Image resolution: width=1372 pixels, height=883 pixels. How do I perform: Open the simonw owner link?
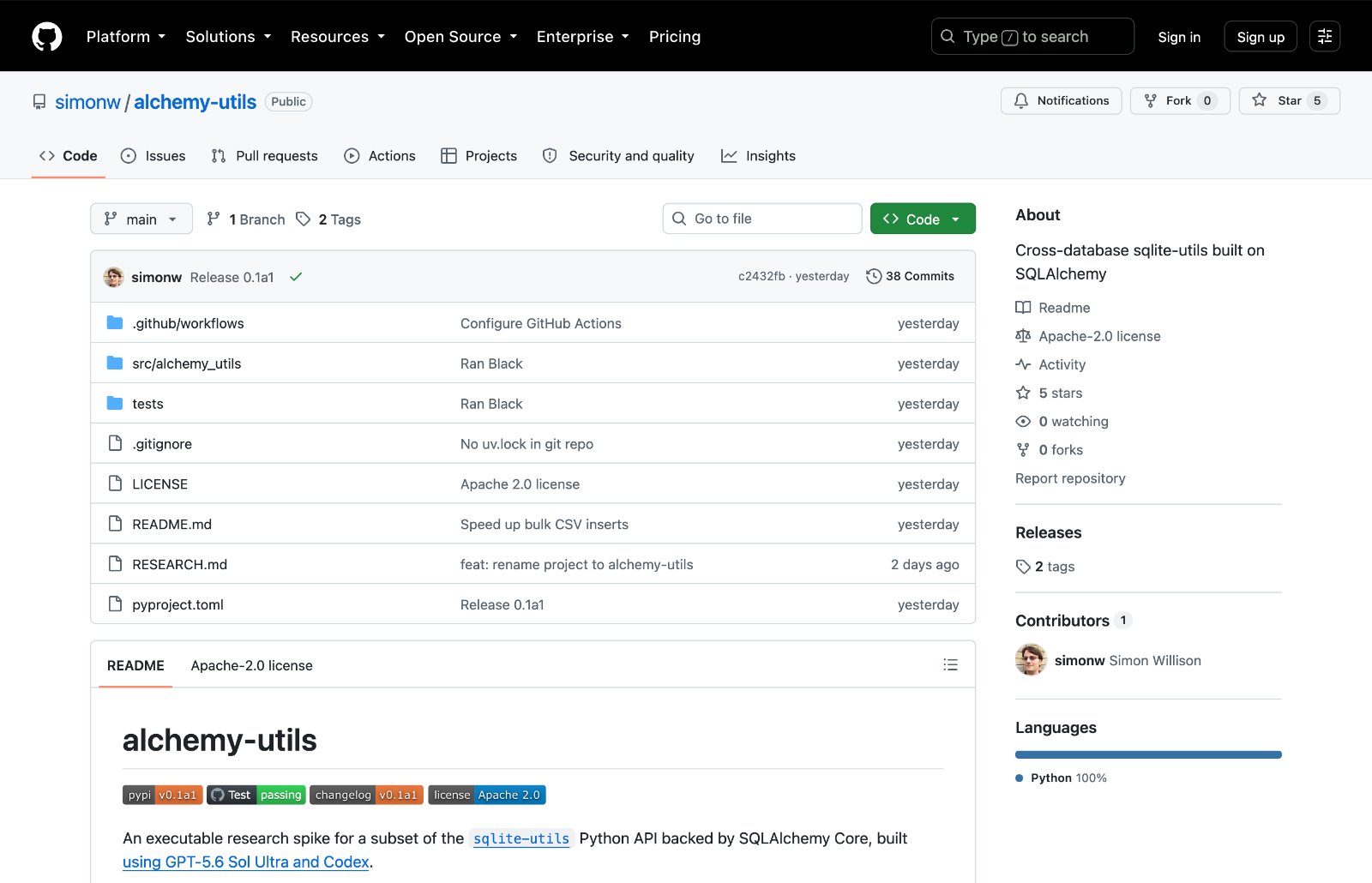[88, 102]
